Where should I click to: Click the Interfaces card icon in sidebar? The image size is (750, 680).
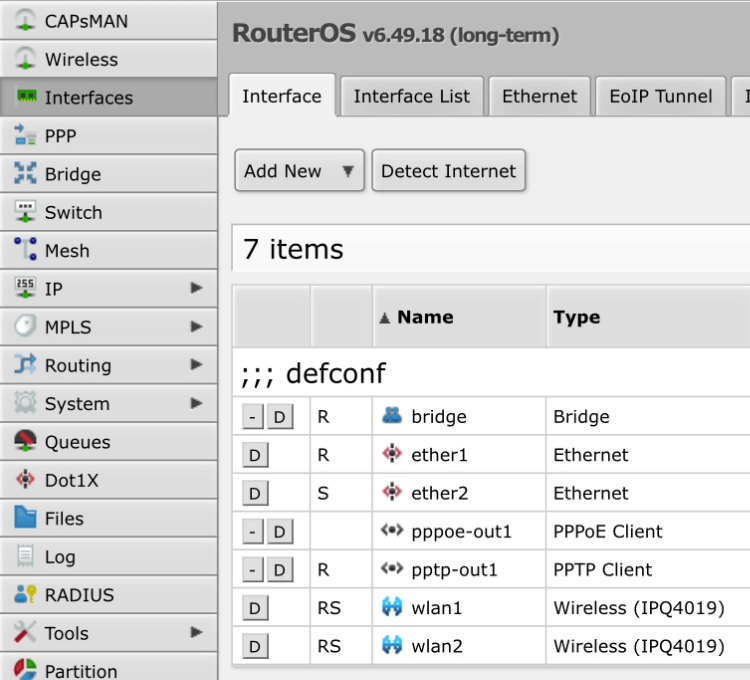[x=26, y=96]
